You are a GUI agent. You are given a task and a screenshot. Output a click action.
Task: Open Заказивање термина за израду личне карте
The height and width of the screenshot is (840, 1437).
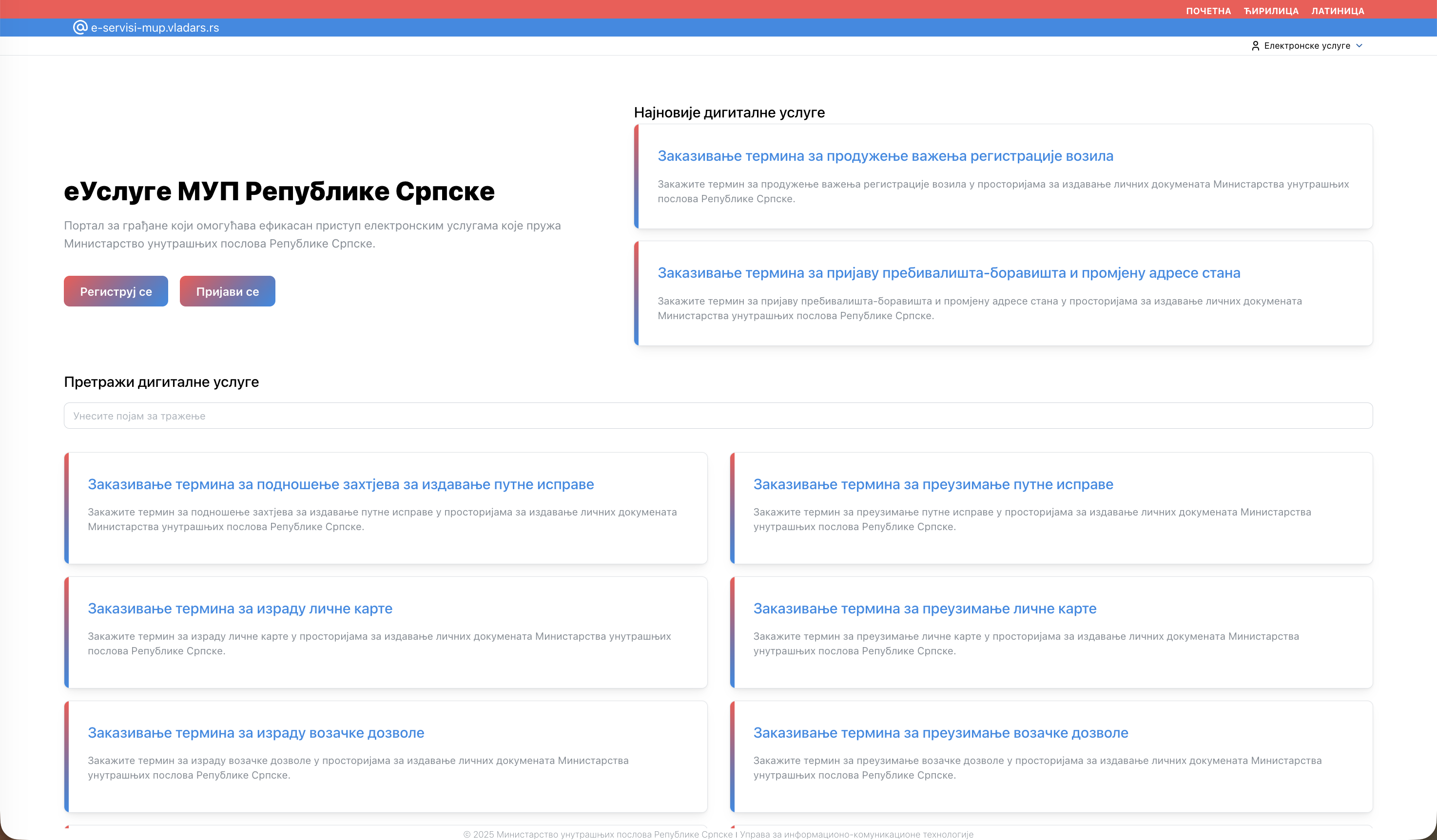(240, 608)
